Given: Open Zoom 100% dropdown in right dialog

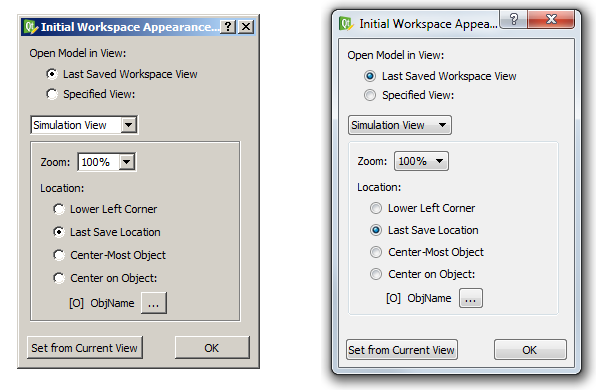Looking at the screenshot, I should pos(421,161).
